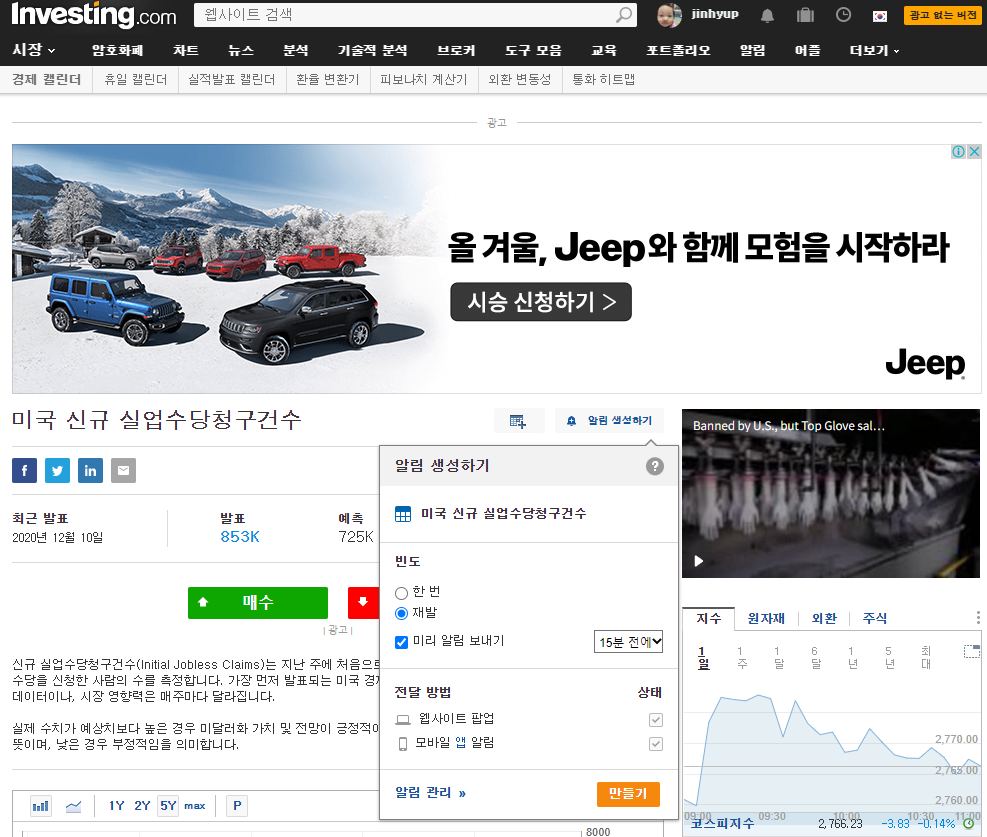The width and height of the screenshot is (987, 837).
Task: Click the help question mark icon
Action: 654,466
